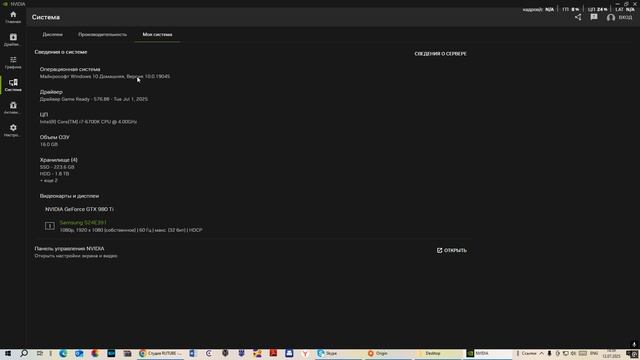
Task: Click the NVIDIA GeForce GTX 980 Ti text
Action: [x=79, y=209]
